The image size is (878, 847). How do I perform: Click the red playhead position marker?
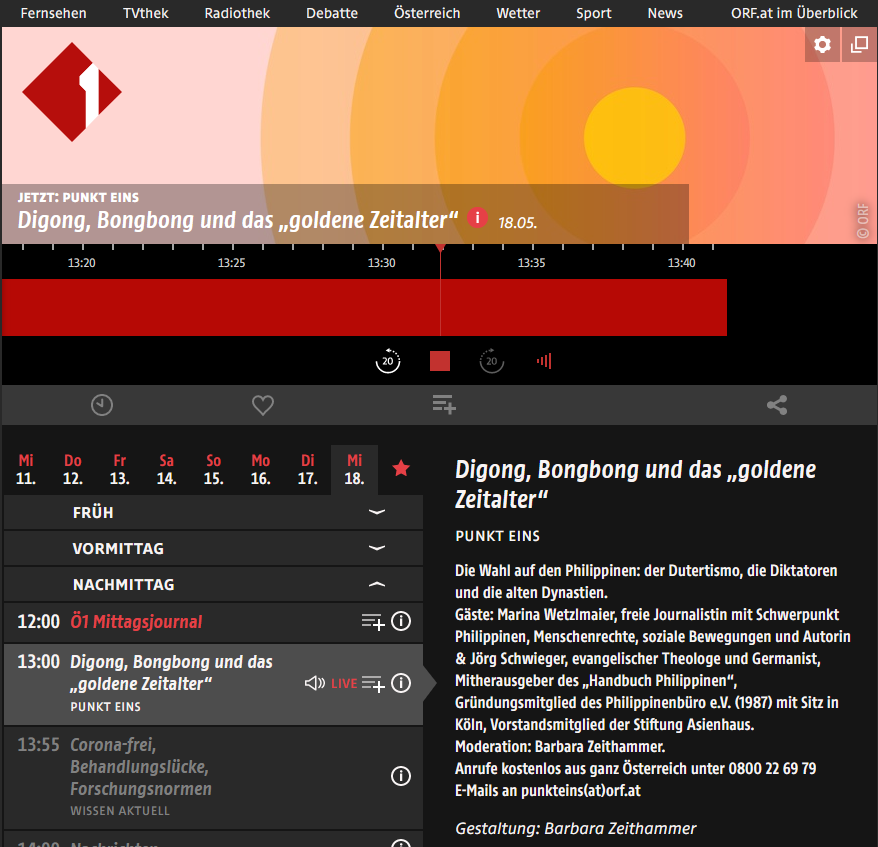441,247
